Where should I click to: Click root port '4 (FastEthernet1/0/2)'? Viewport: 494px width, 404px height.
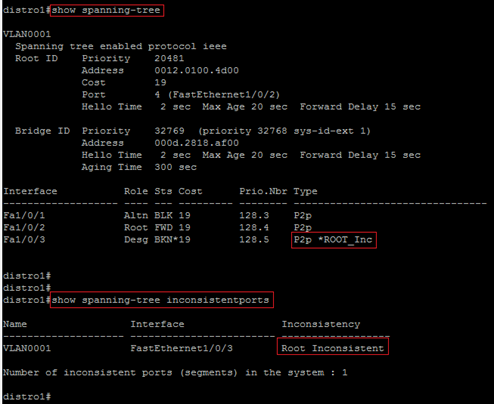[x=217, y=95]
